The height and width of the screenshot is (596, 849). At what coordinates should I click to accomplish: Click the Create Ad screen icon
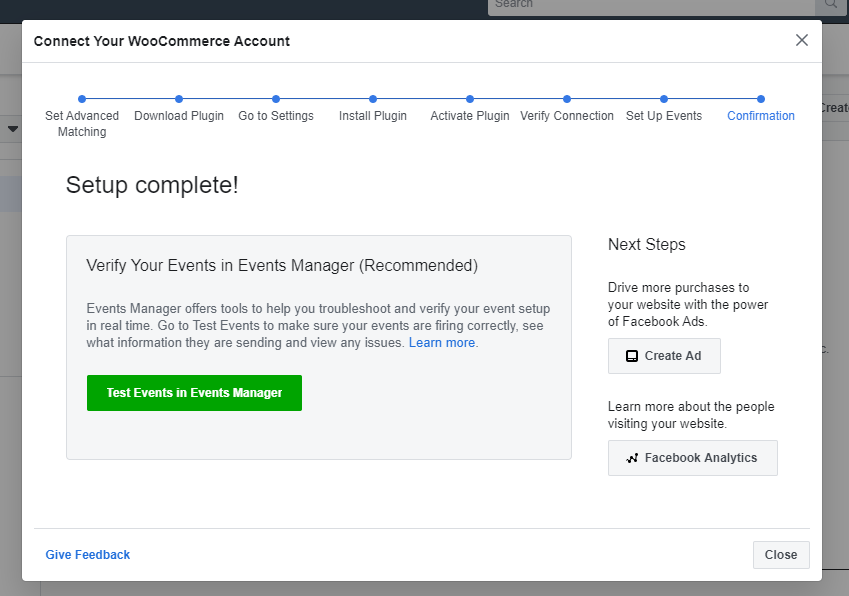click(x=632, y=356)
